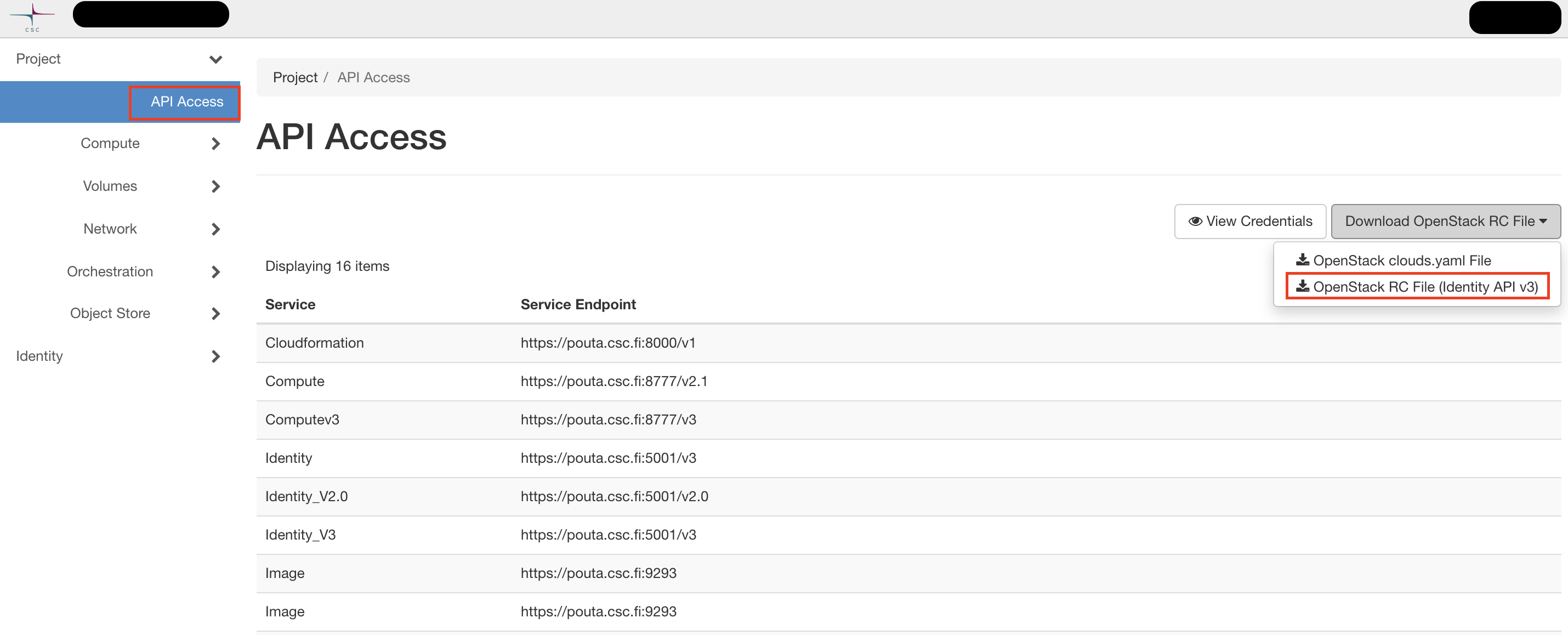
Task: Expand the Object Store submenu
Action: tap(215, 314)
